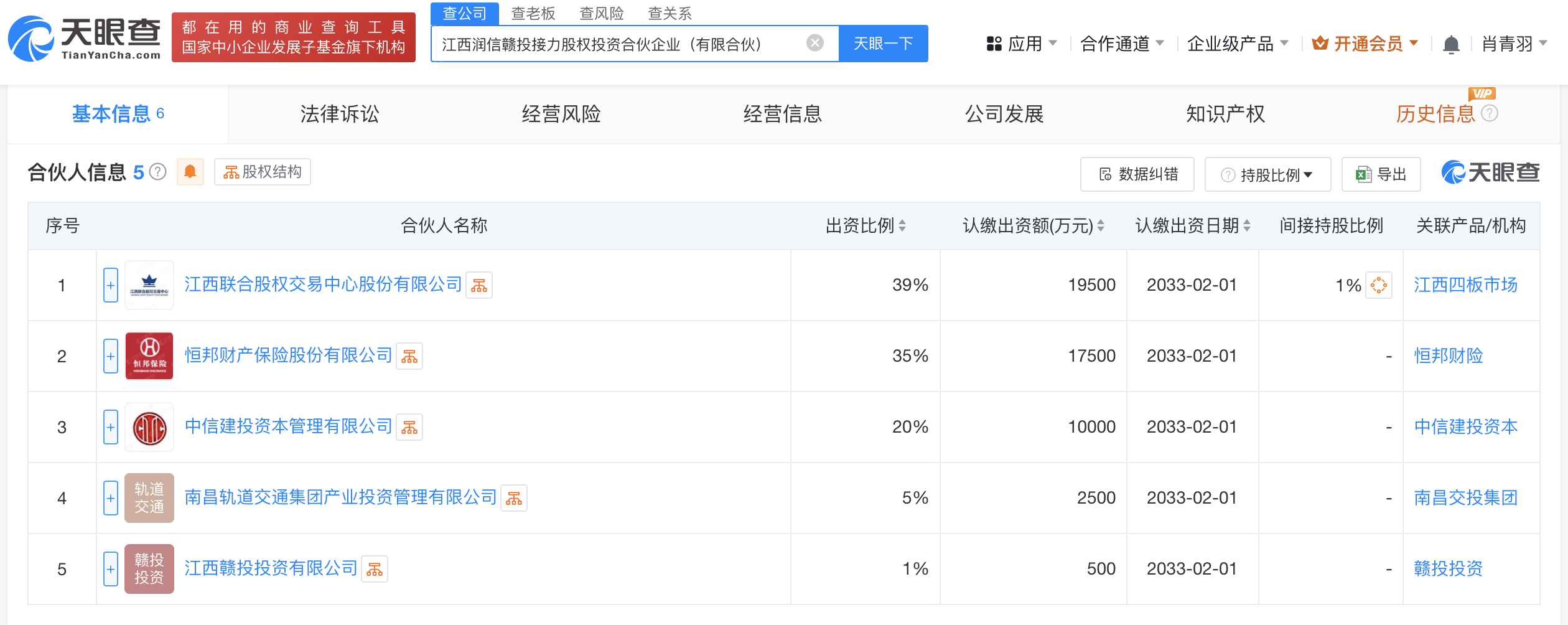Click the 赣投投资 logo tile

[149, 569]
